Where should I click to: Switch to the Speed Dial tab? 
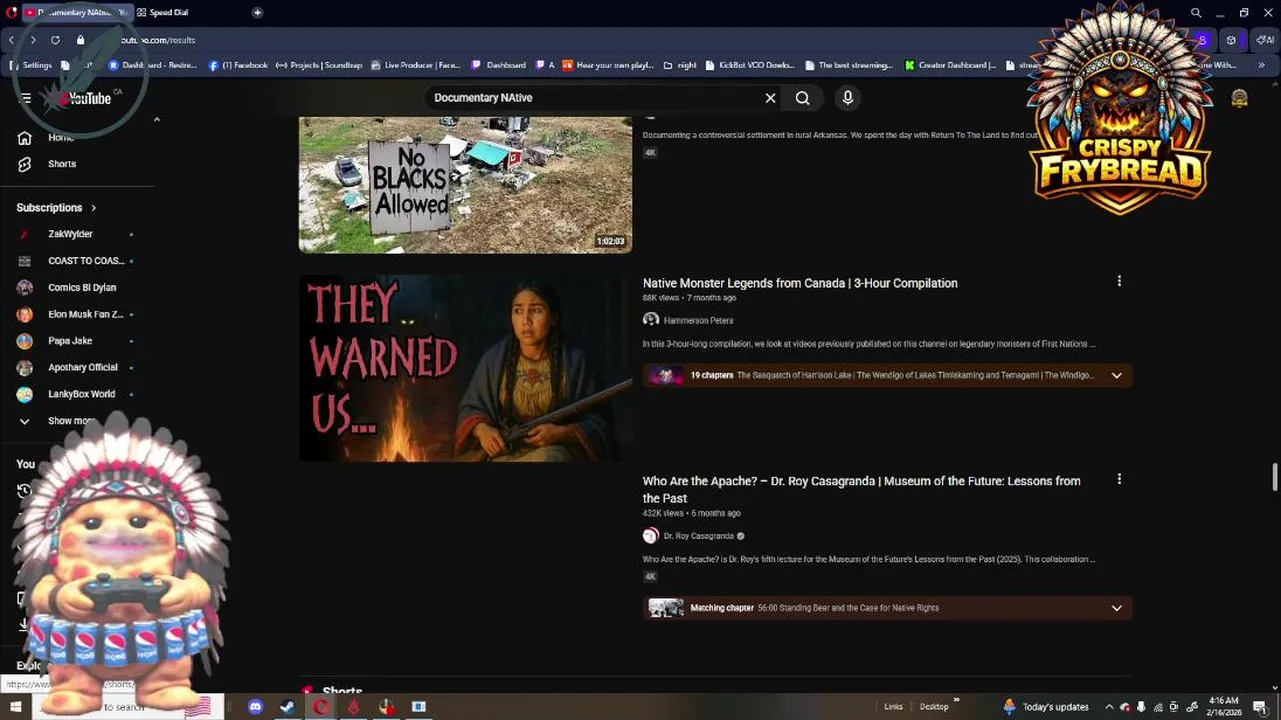168,12
